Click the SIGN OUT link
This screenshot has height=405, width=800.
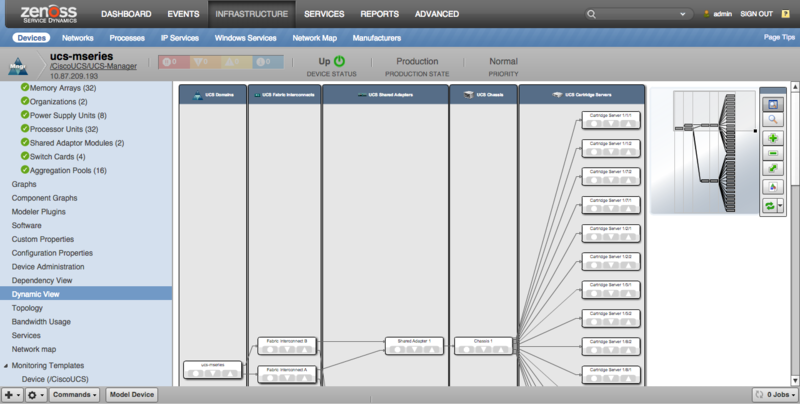[757, 14]
